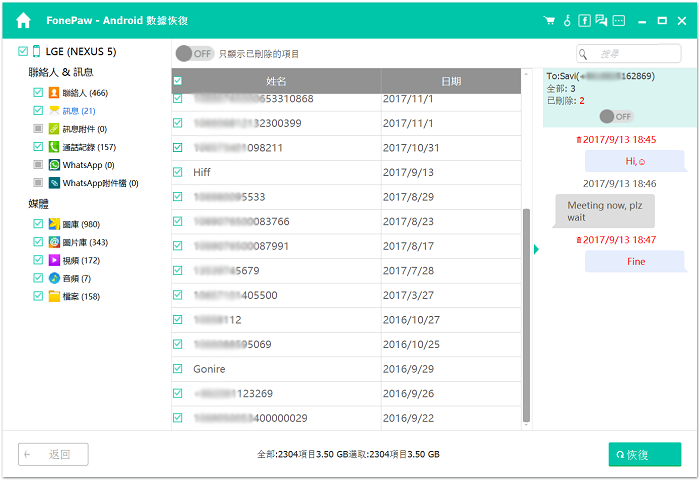This screenshot has width=700, height=480.
Task: Enable 'only show deleted items' toggle
Action: (x=195, y=54)
